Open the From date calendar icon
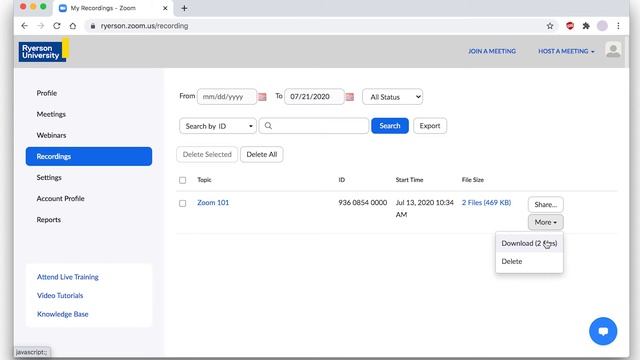 [262, 97]
